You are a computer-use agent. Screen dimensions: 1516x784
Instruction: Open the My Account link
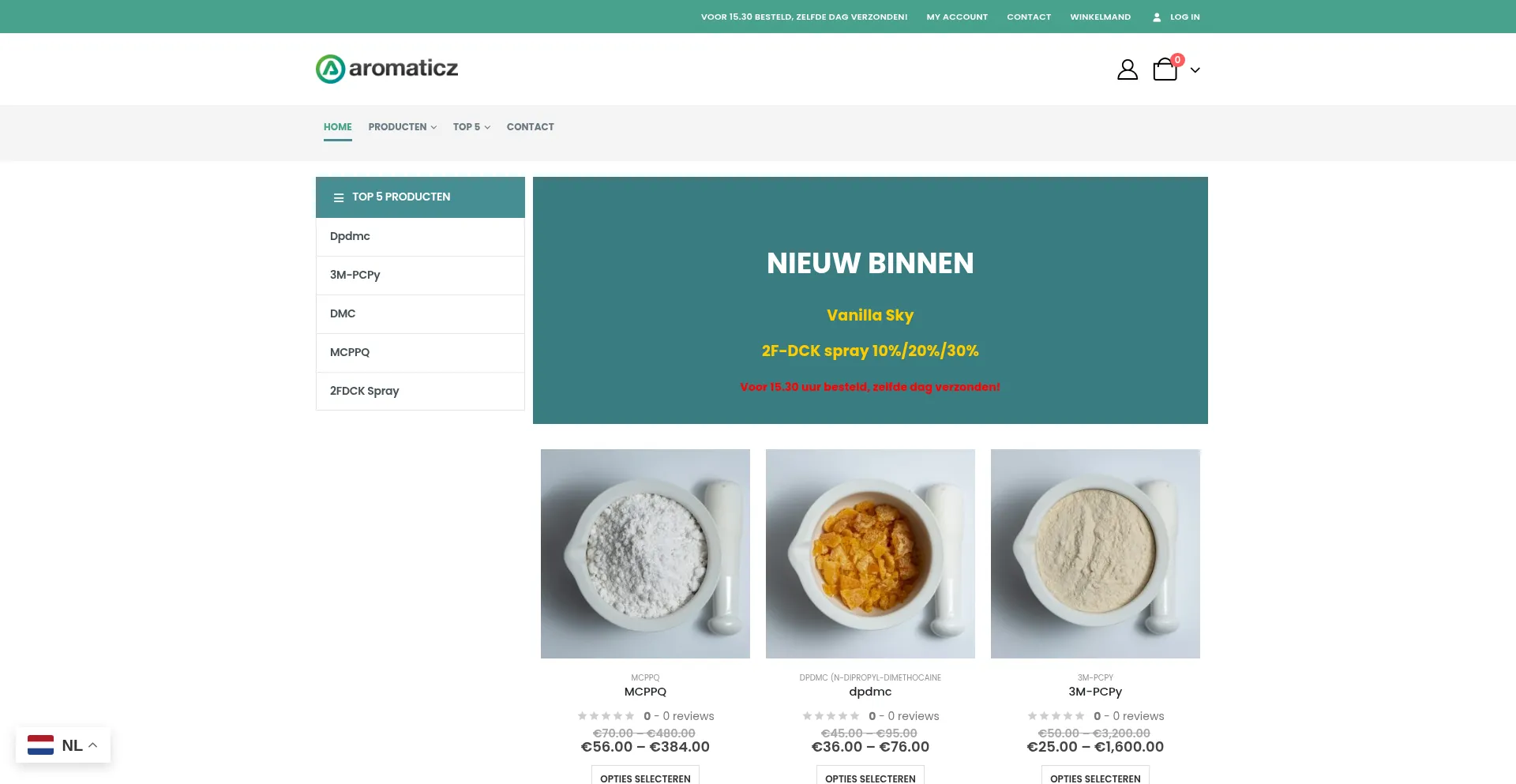[957, 17]
